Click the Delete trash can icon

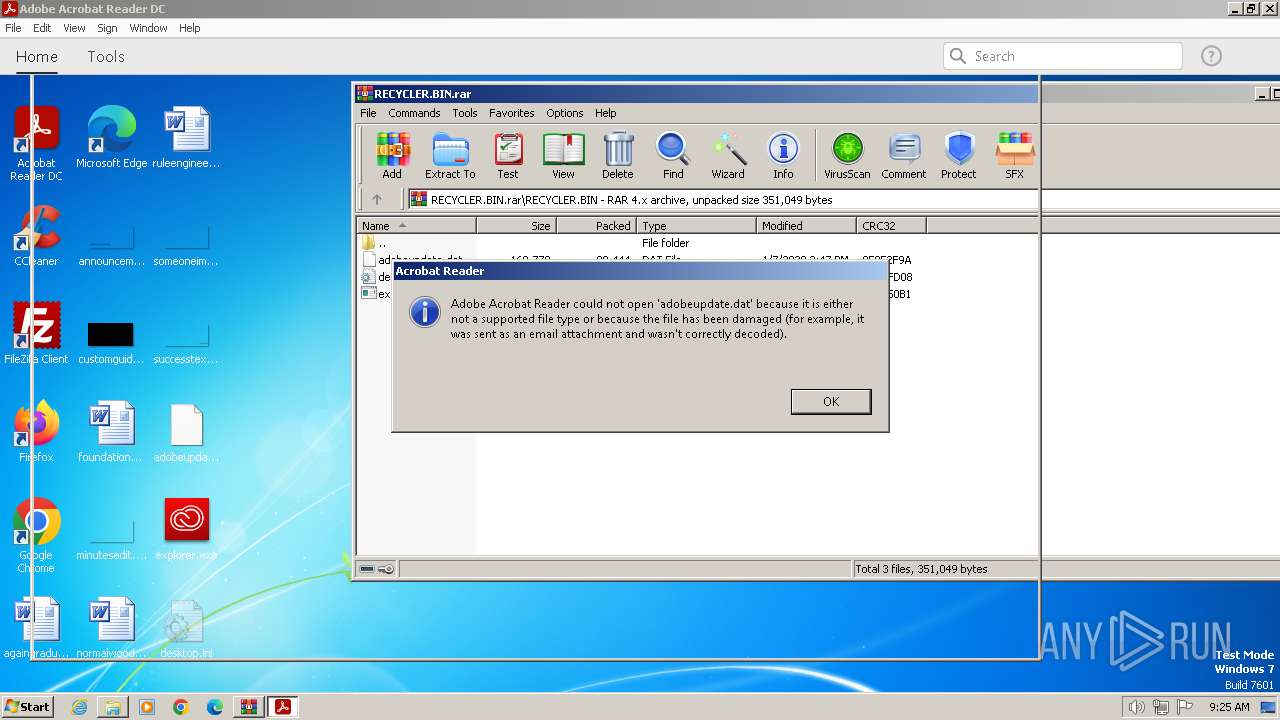(x=617, y=156)
